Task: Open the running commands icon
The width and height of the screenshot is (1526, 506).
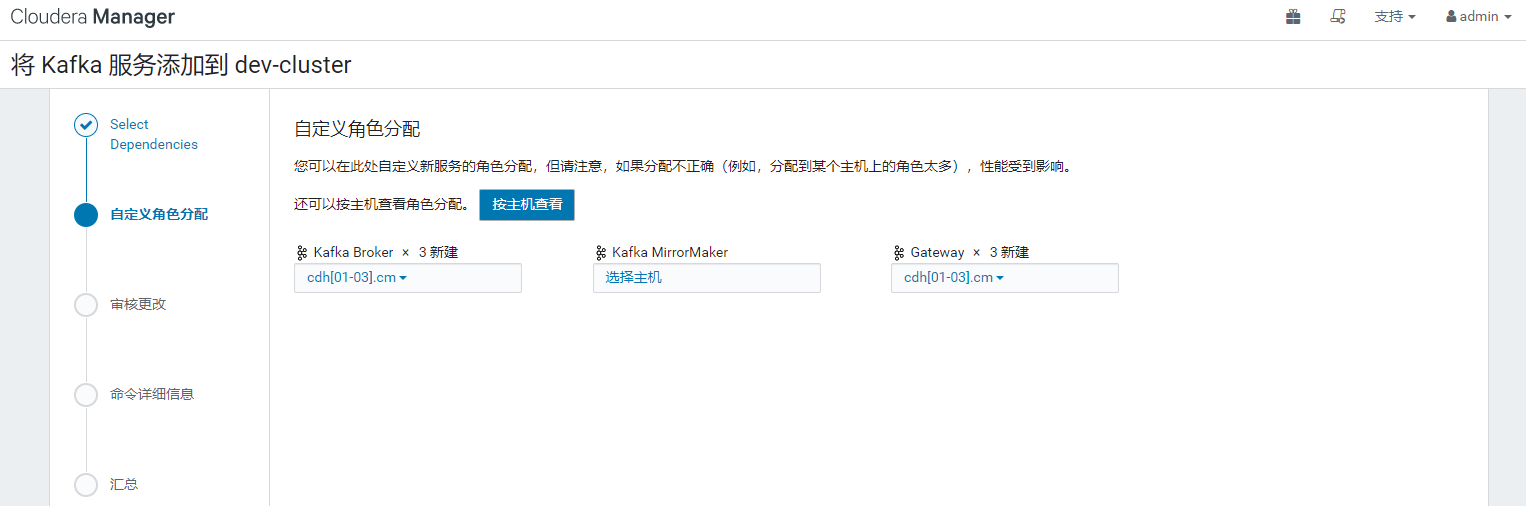Action: point(1338,16)
